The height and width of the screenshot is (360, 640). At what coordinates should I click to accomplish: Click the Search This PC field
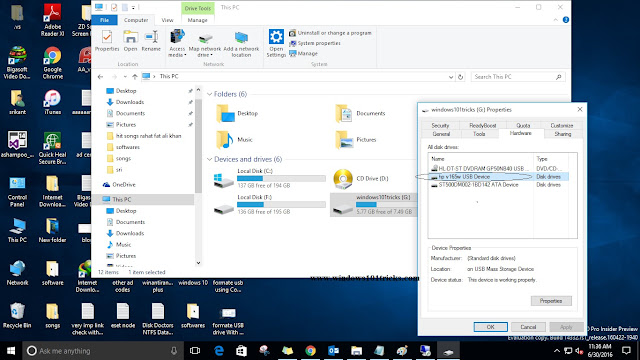518,77
